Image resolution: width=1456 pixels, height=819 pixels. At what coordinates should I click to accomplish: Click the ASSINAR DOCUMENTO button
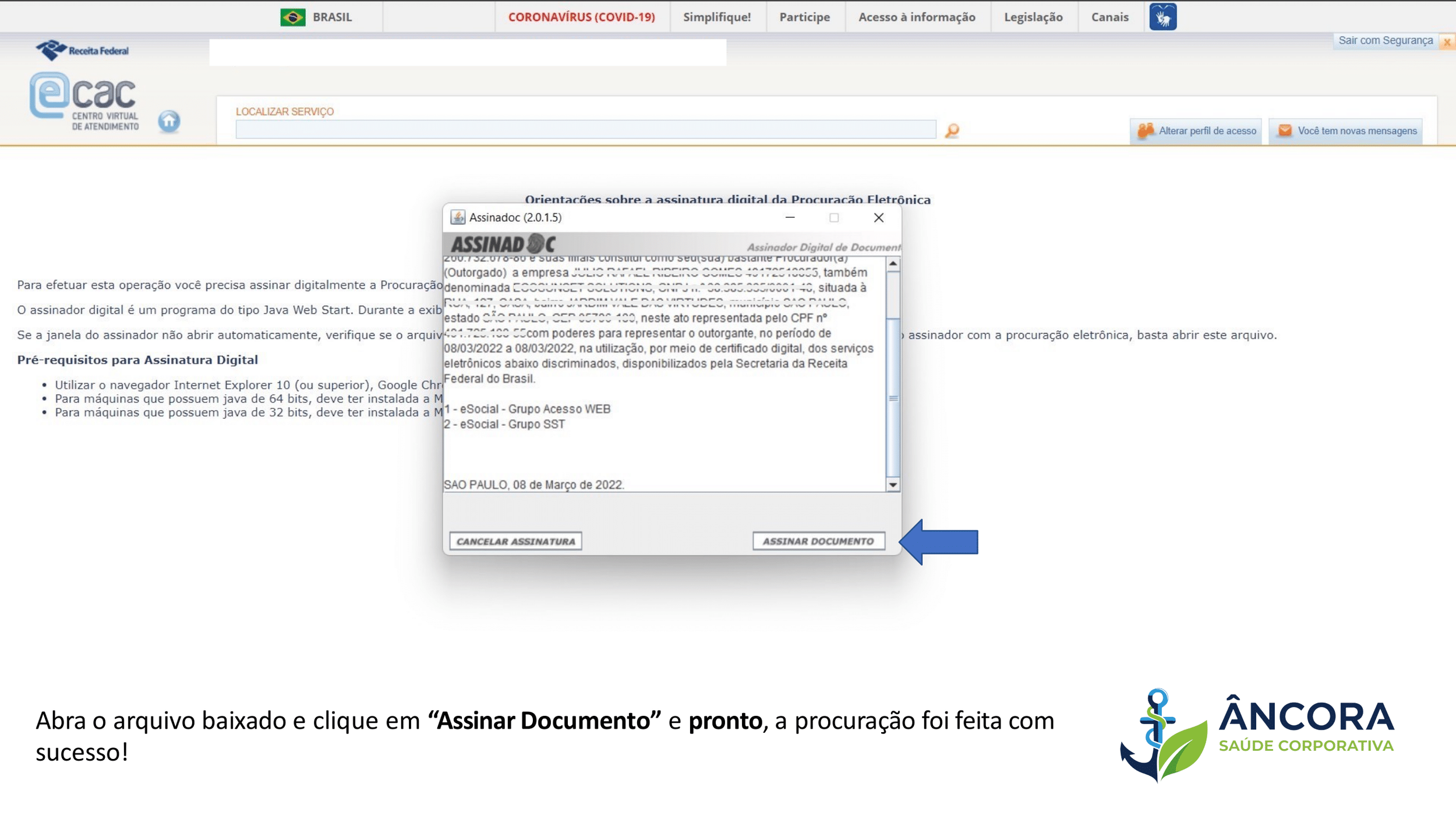point(818,541)
